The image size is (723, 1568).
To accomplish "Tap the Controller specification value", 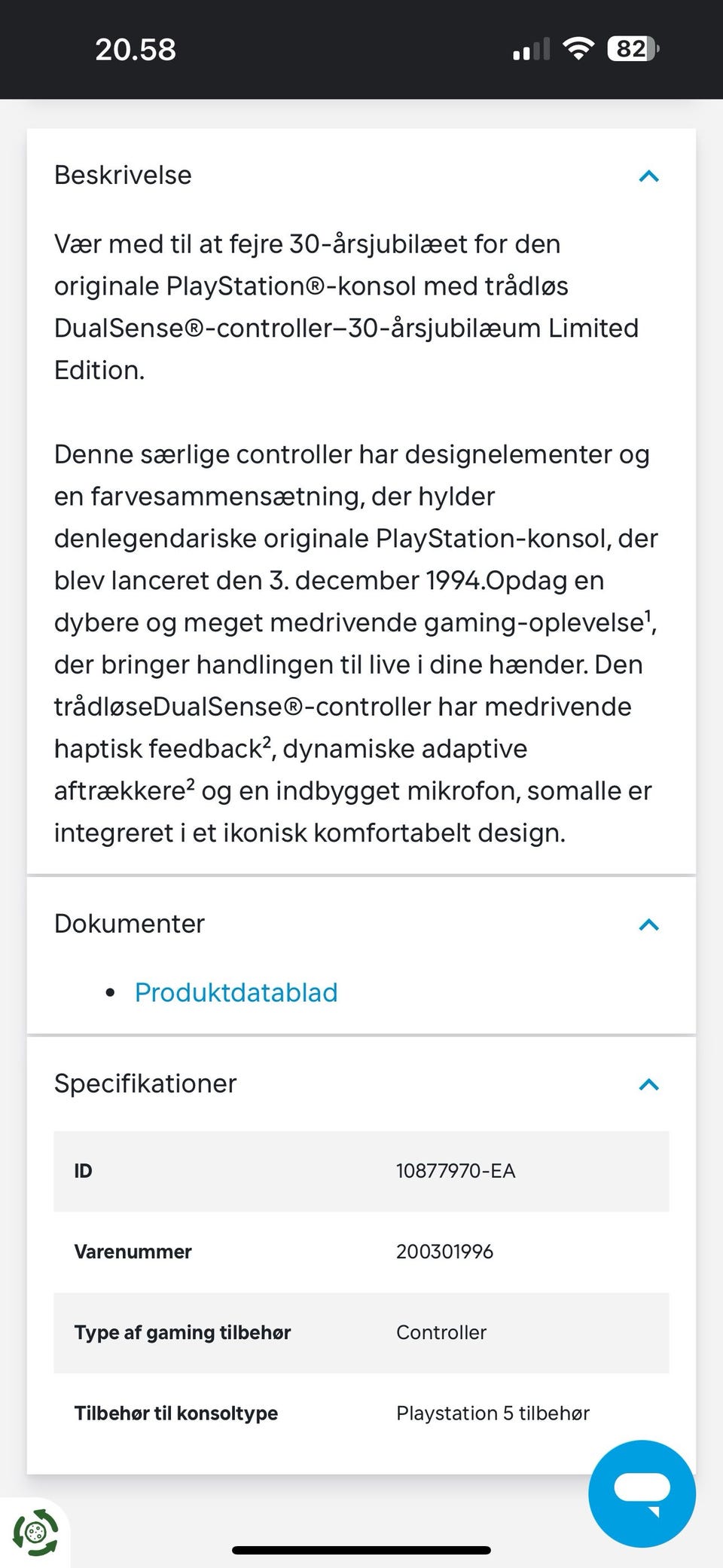I will pyautogui.click(x=441, y=1332).
